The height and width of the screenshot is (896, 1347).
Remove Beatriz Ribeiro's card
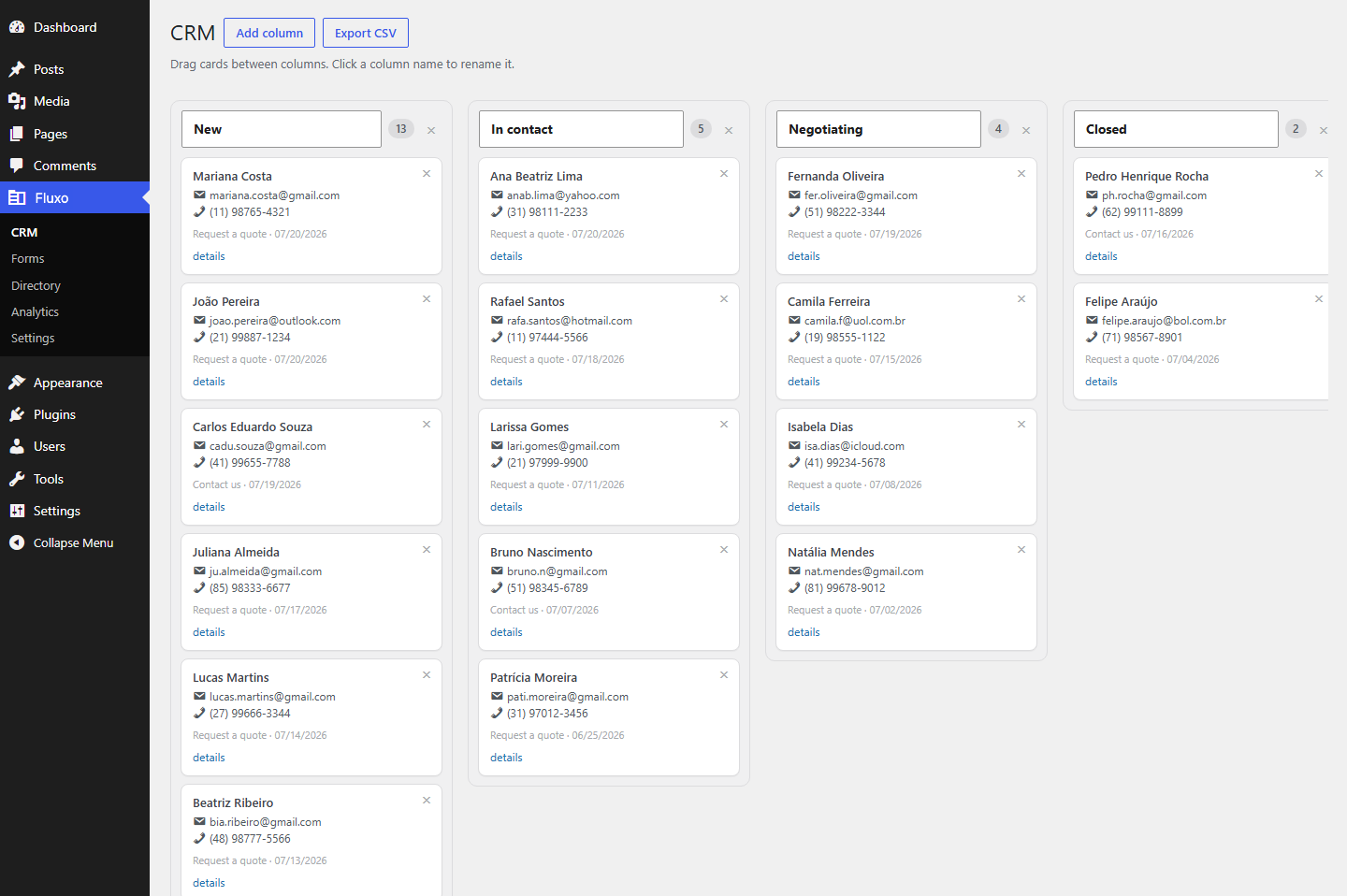(x=427, y=801)
